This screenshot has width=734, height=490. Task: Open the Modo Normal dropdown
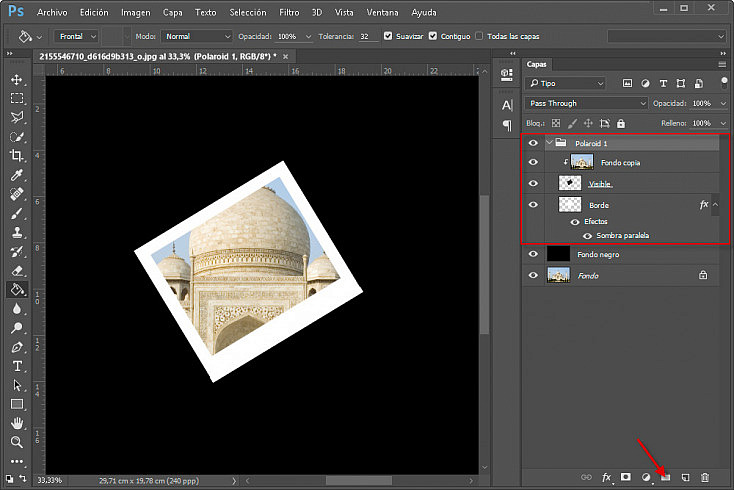coord(197,36)
